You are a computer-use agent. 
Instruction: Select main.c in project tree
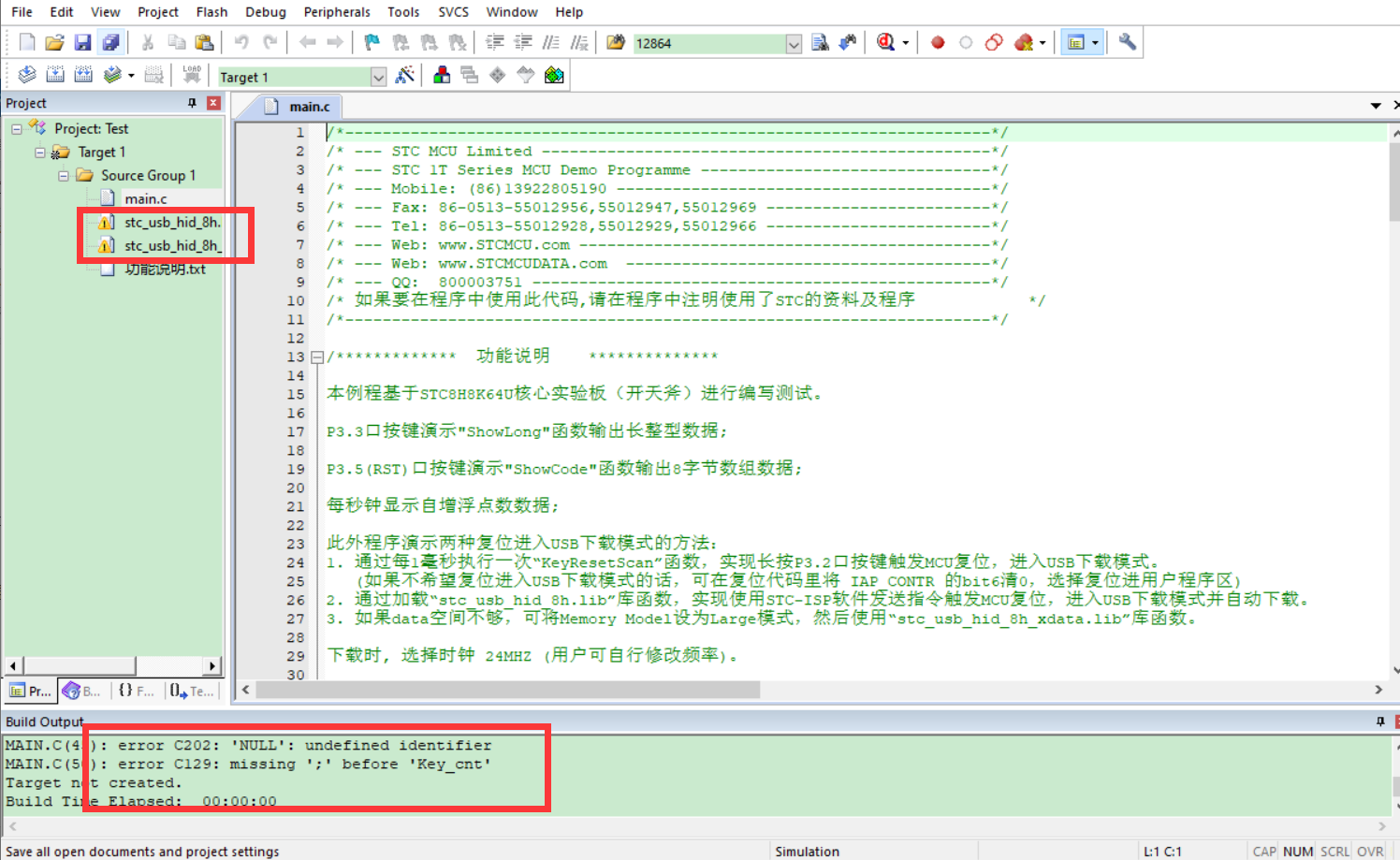tap(146, 198)
